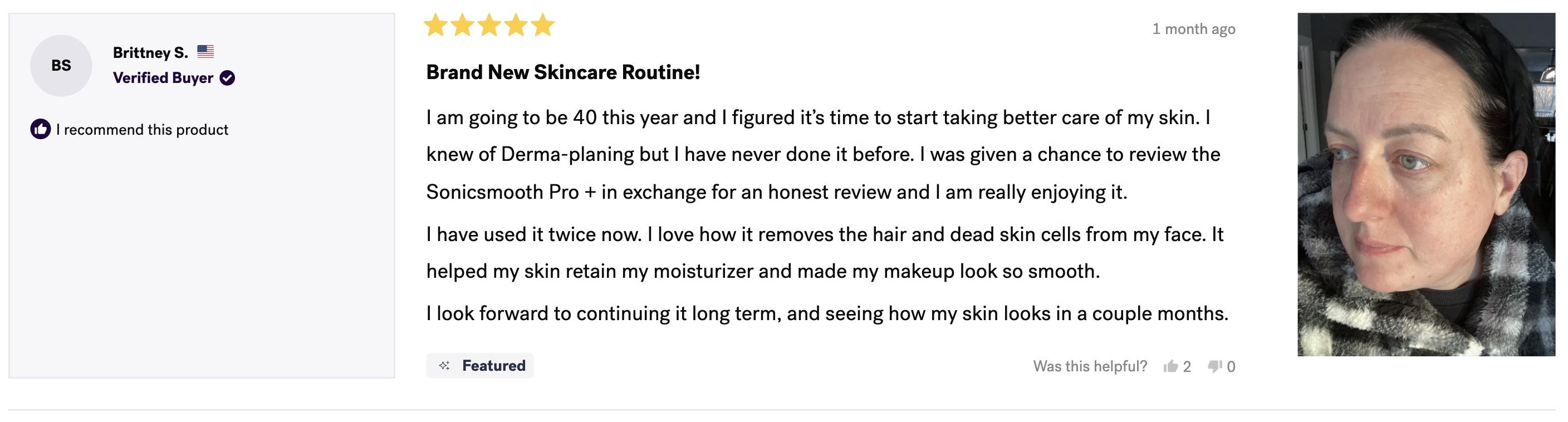Click the I recommend this product text

[142, 130]
